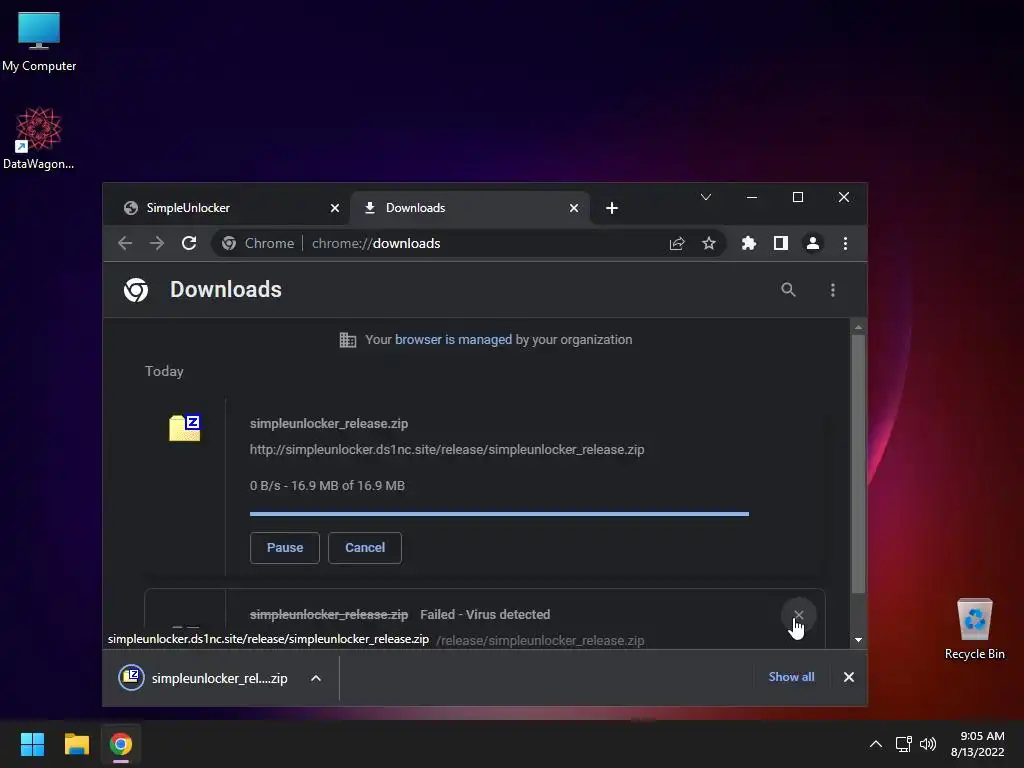Open the volume speaker tray icon

click(x=927, y=744)
